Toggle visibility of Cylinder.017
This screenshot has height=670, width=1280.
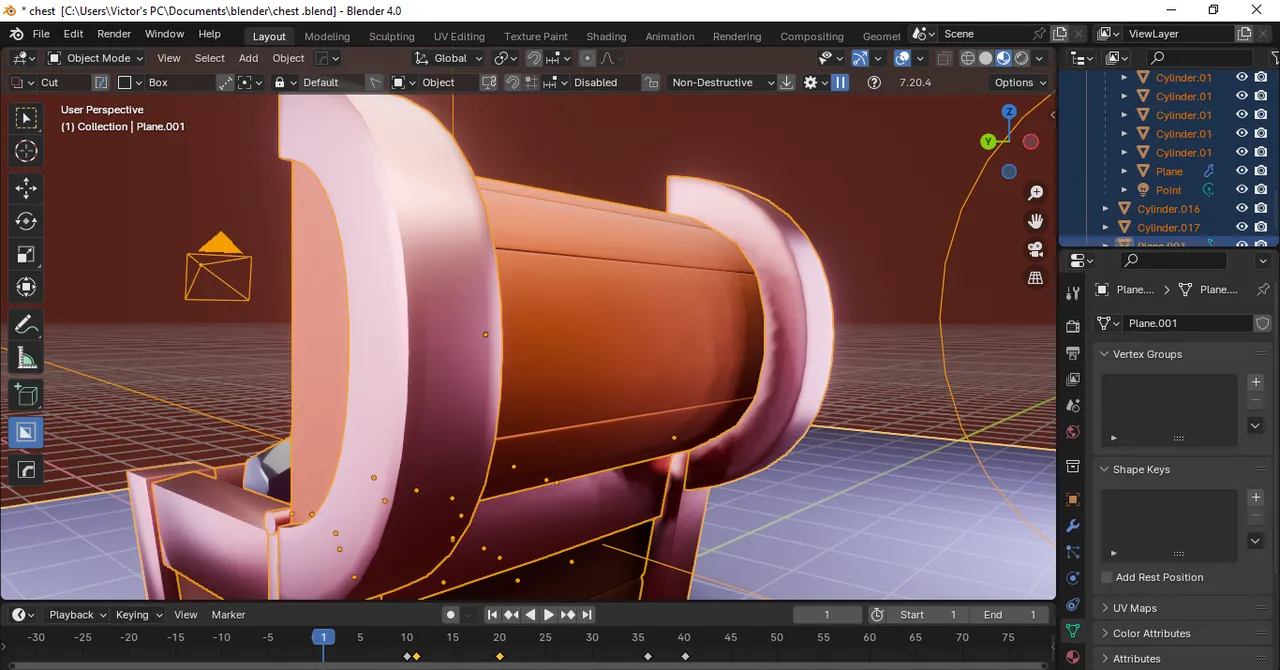coord(1242,228)
